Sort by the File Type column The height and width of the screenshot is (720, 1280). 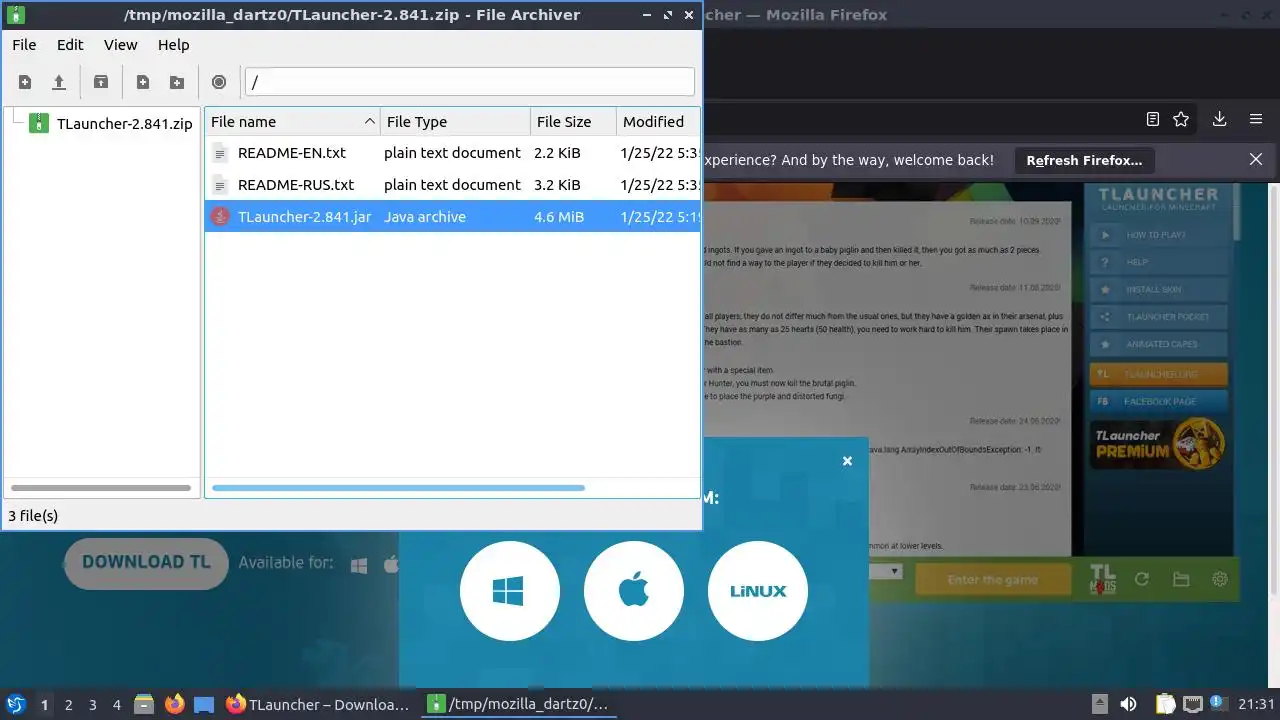pos(455,122)
